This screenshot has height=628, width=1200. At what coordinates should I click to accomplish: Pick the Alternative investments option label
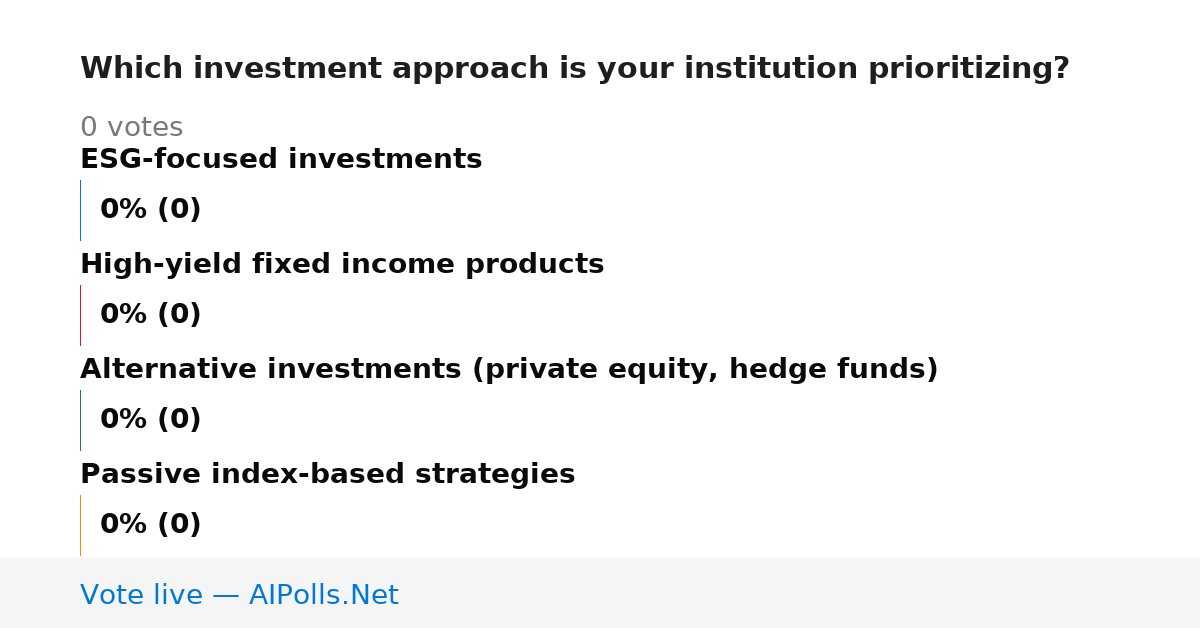(x=509, y=369)
